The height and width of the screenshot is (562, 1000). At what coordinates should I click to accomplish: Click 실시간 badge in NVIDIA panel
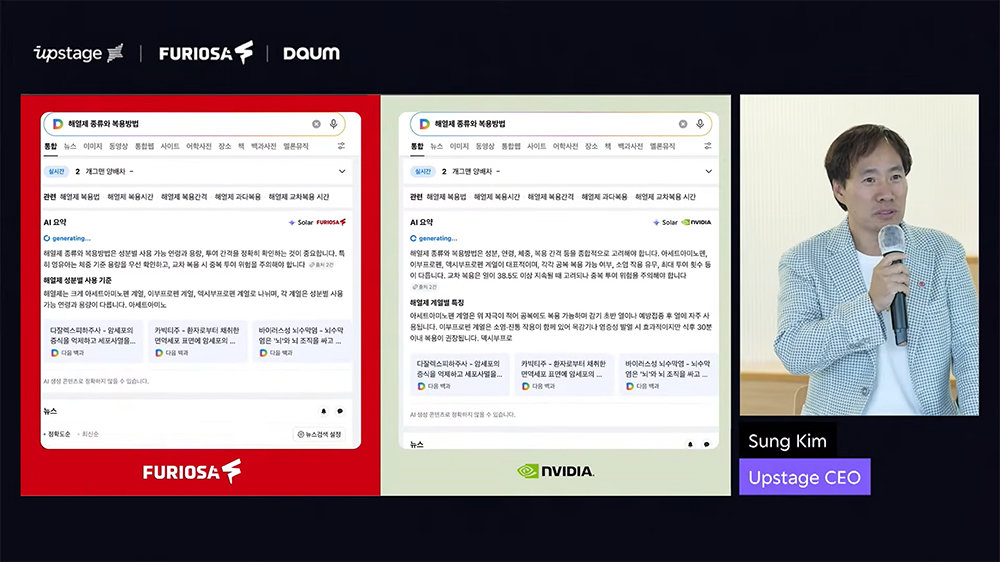(423, 172)
